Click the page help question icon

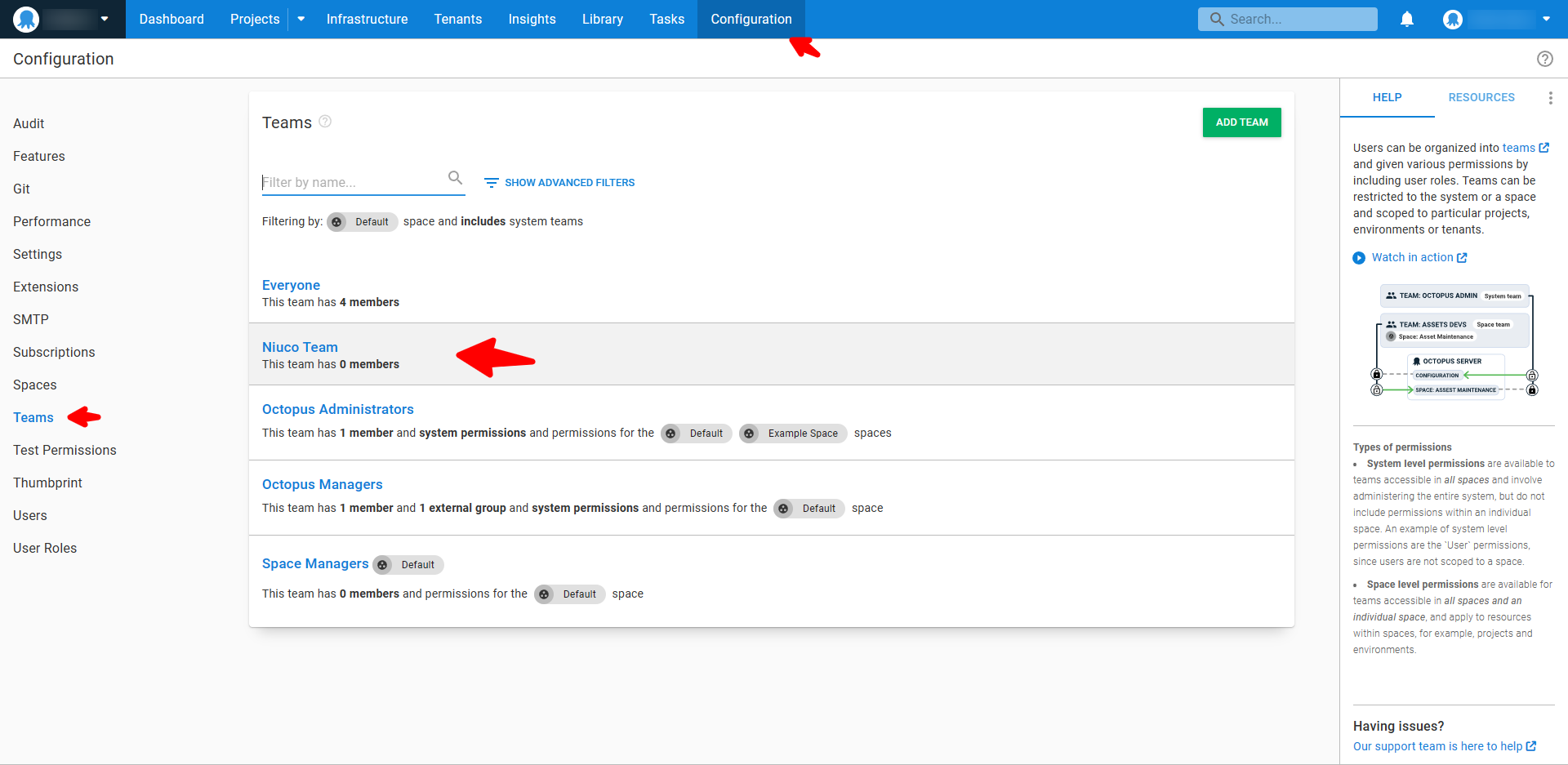pos(1545,59)
